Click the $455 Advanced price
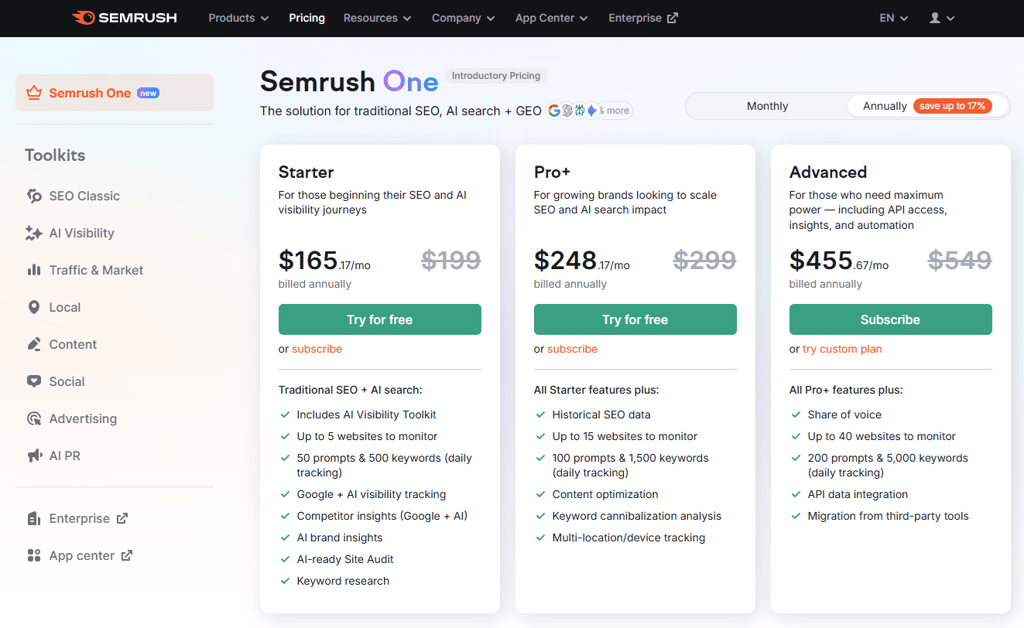This screenshot has height=628, width=1024. pyautogui.click(x=839, y=260)
